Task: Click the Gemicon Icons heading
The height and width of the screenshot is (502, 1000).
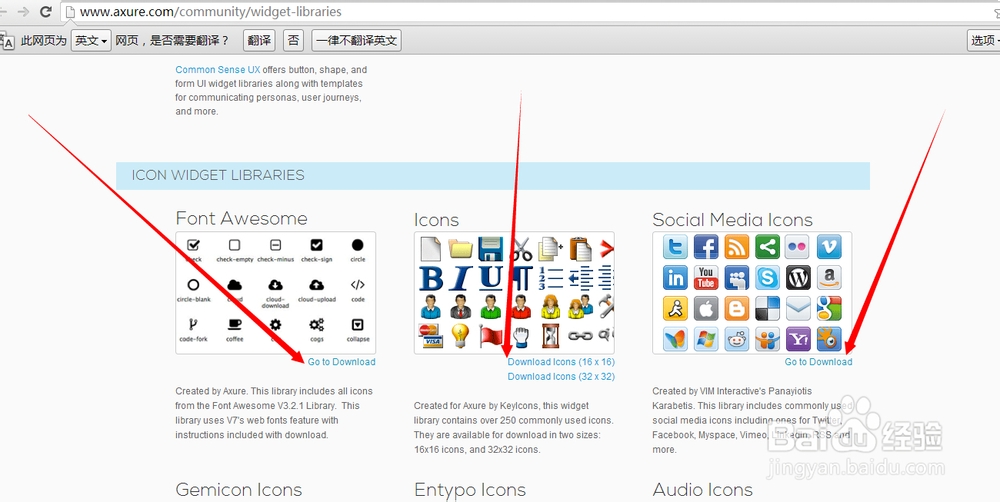Action: pos(239,490)
